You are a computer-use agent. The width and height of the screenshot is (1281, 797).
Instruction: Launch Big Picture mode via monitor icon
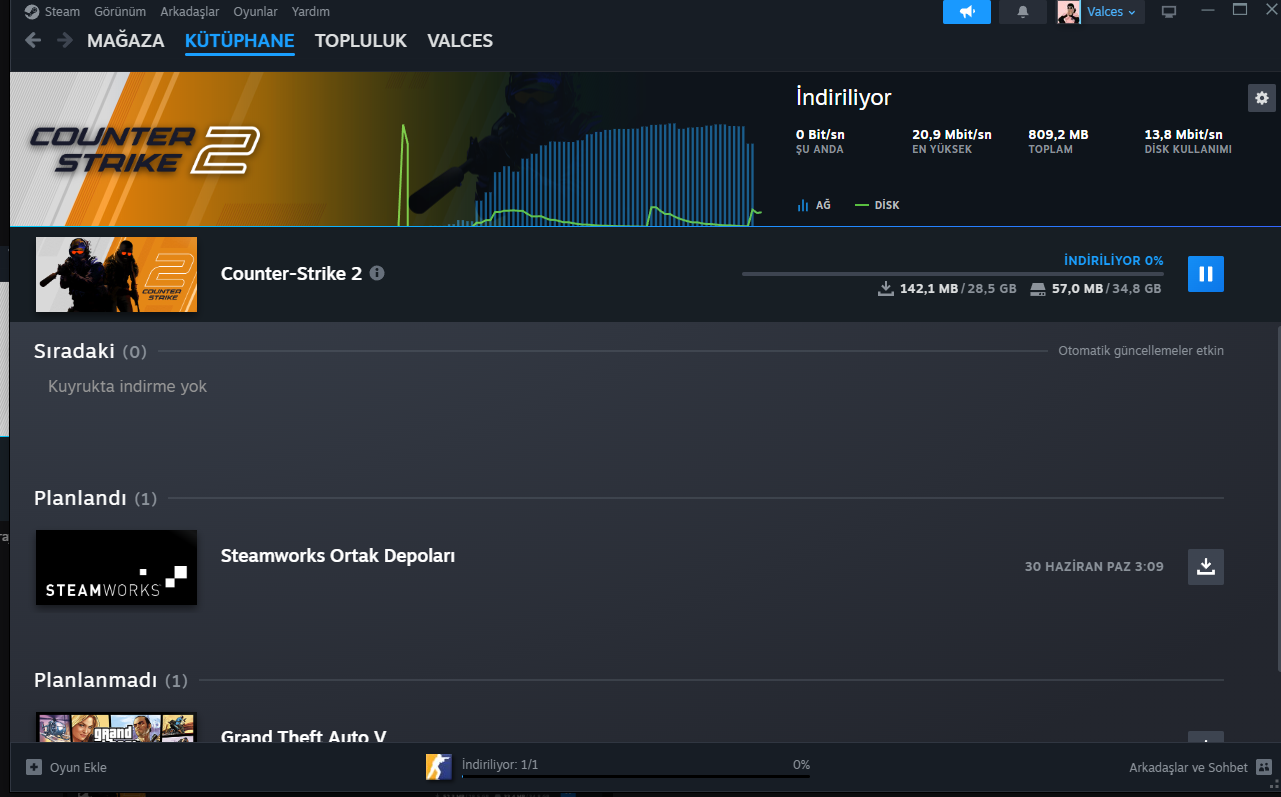(1169, 12)
